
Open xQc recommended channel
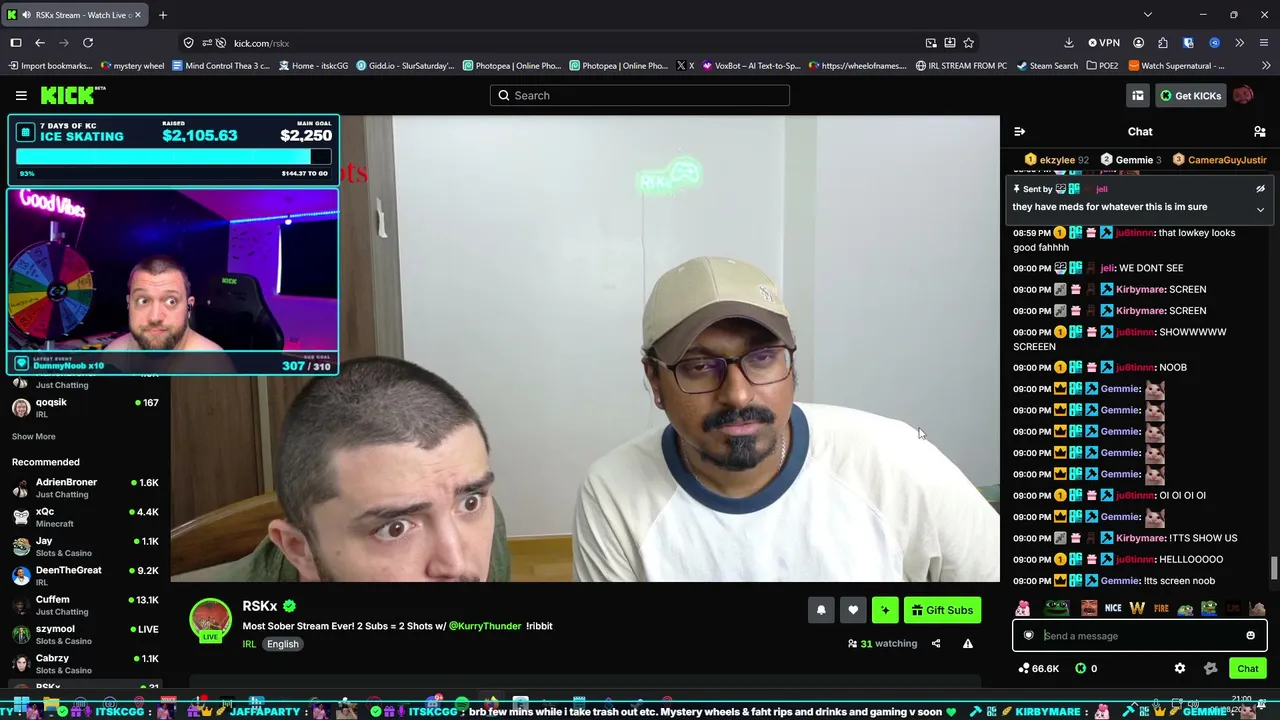tap(85, 517)
